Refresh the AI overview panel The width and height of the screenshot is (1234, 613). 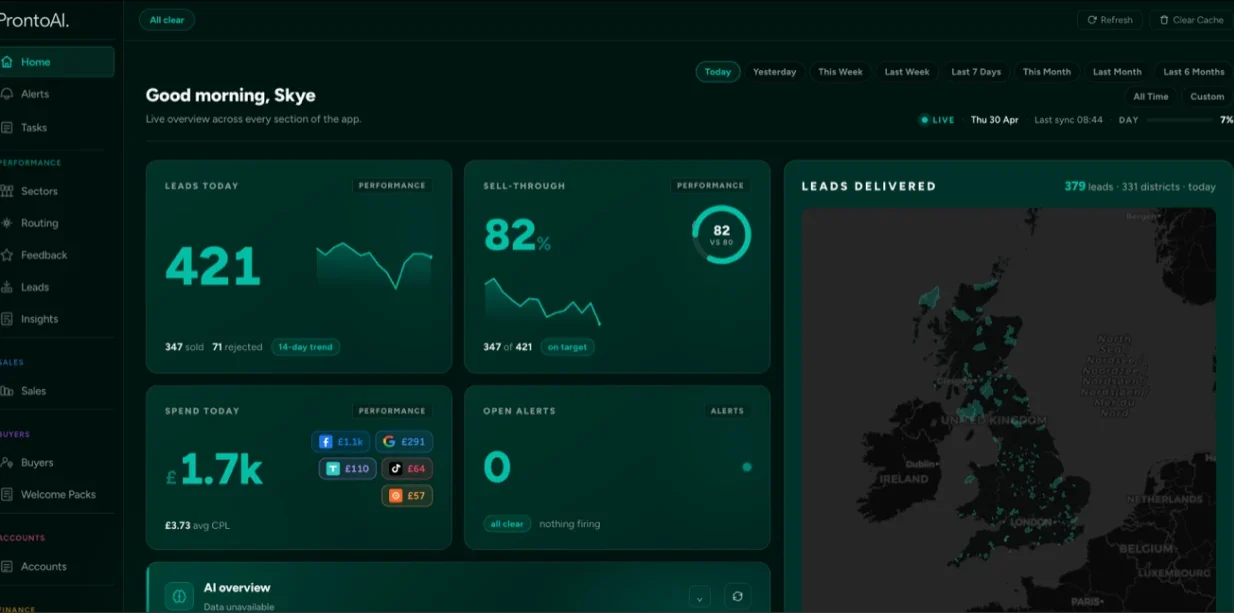tap(737, 596)
